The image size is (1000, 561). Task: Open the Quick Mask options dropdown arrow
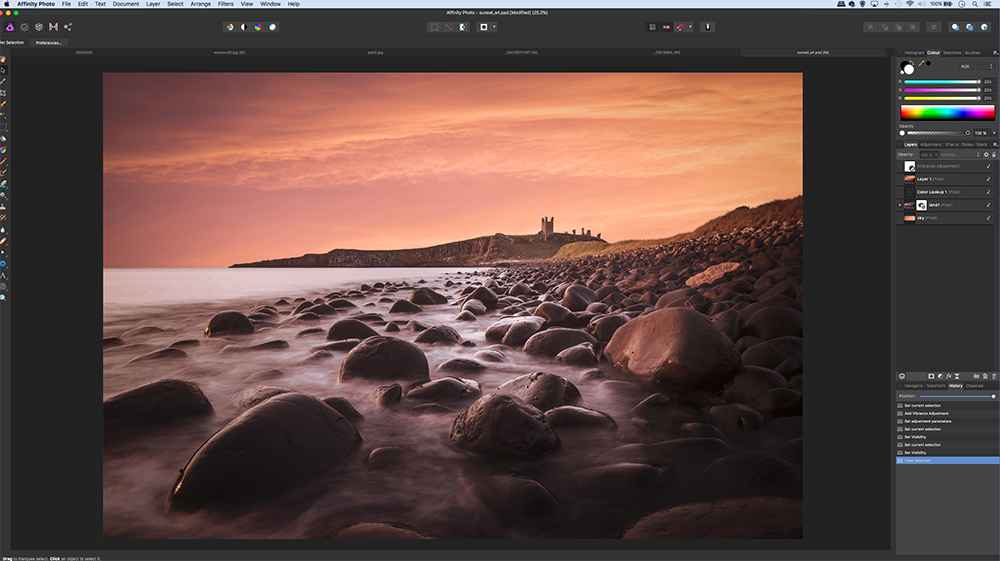click(494, 27)
